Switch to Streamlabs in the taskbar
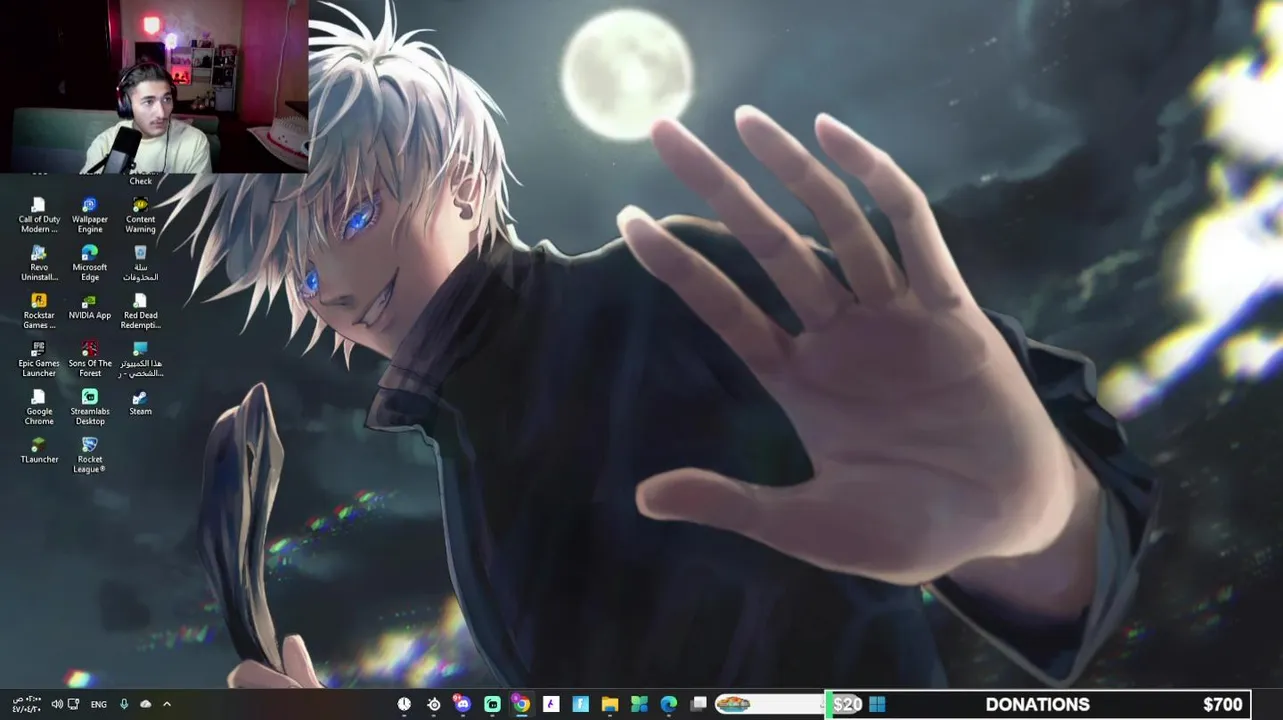This screenshot has width=1283, height=720. pos(492,704)
